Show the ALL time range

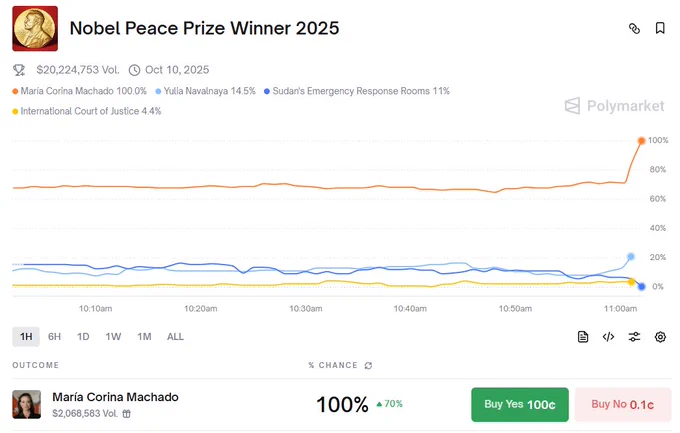175,337
